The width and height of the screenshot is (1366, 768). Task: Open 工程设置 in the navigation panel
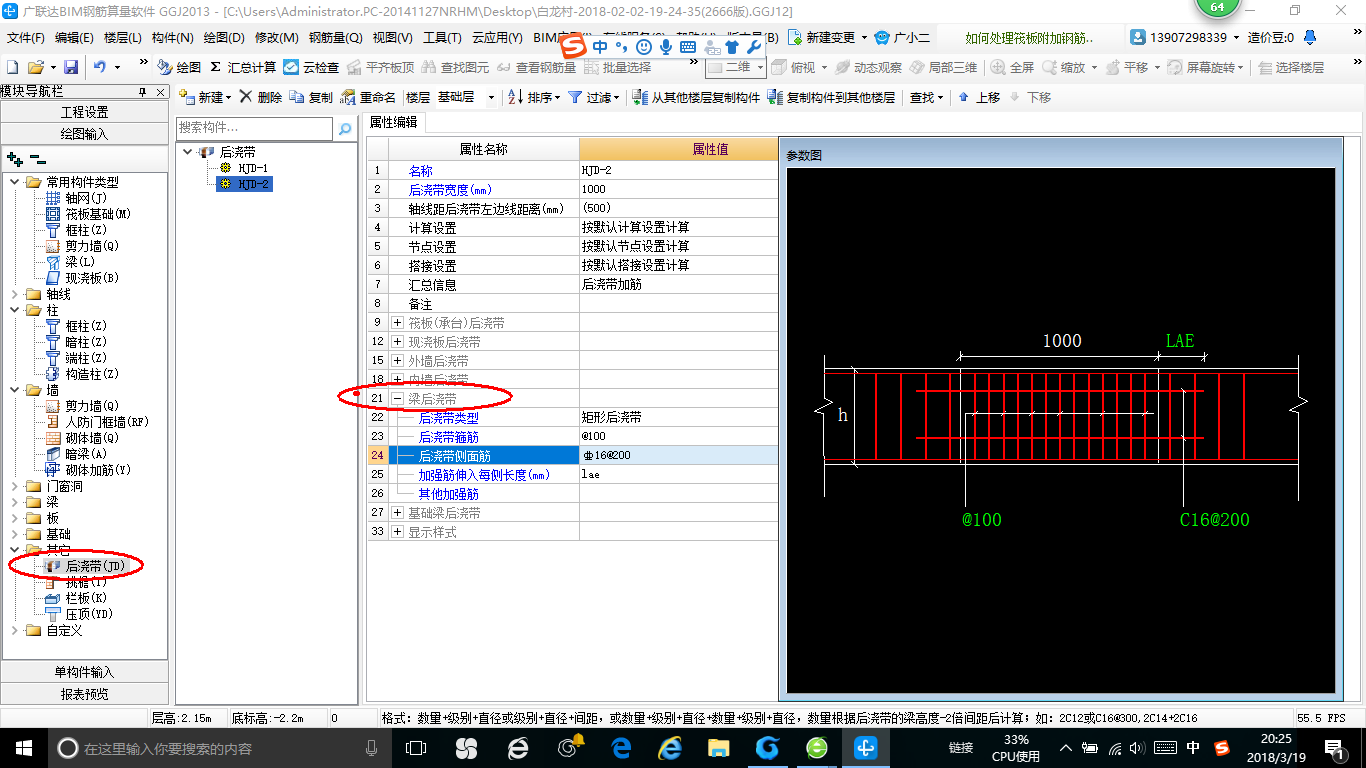85,112
